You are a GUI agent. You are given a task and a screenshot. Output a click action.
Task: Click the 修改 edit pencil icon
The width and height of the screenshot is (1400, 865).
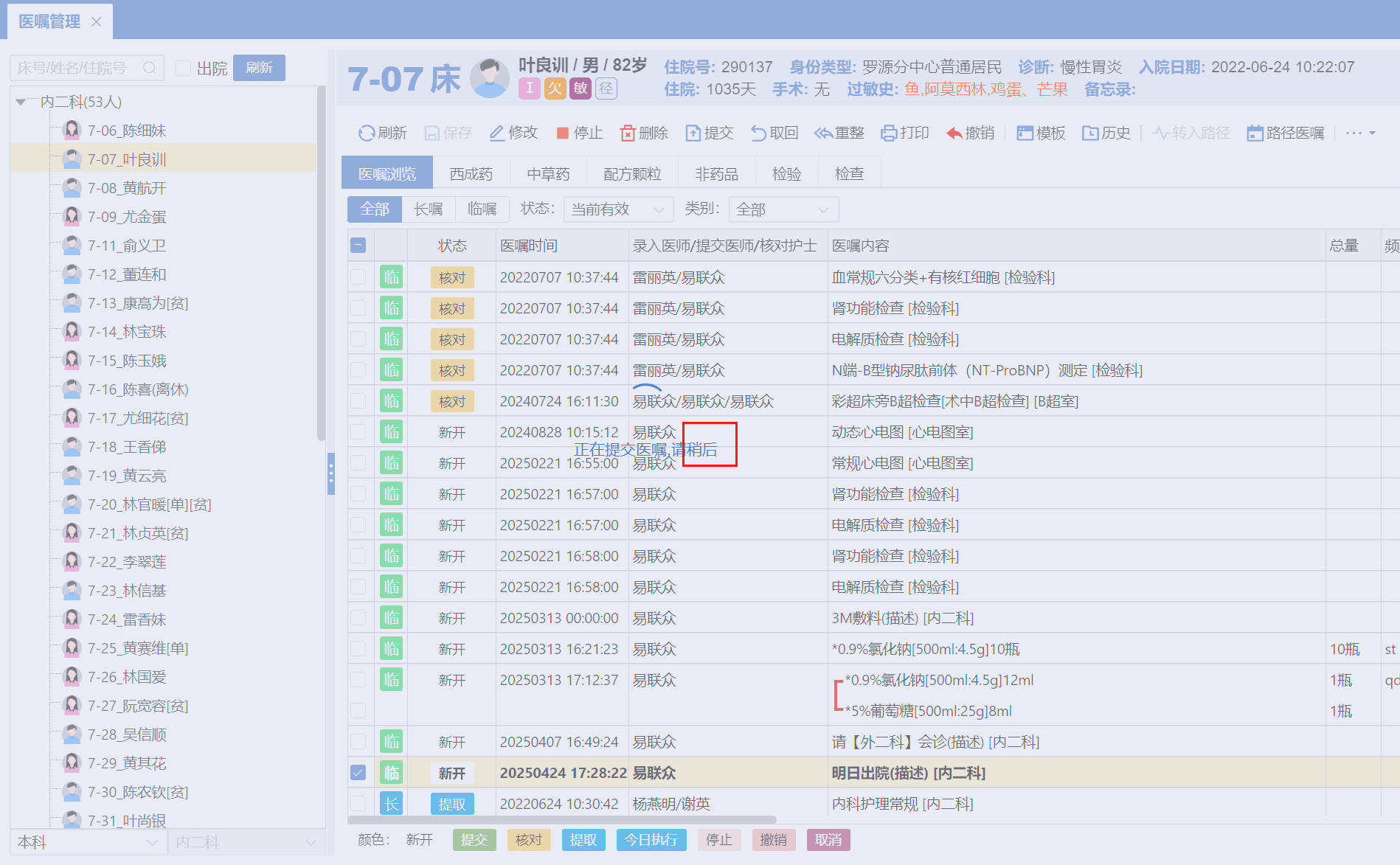(x=496, y=133)
